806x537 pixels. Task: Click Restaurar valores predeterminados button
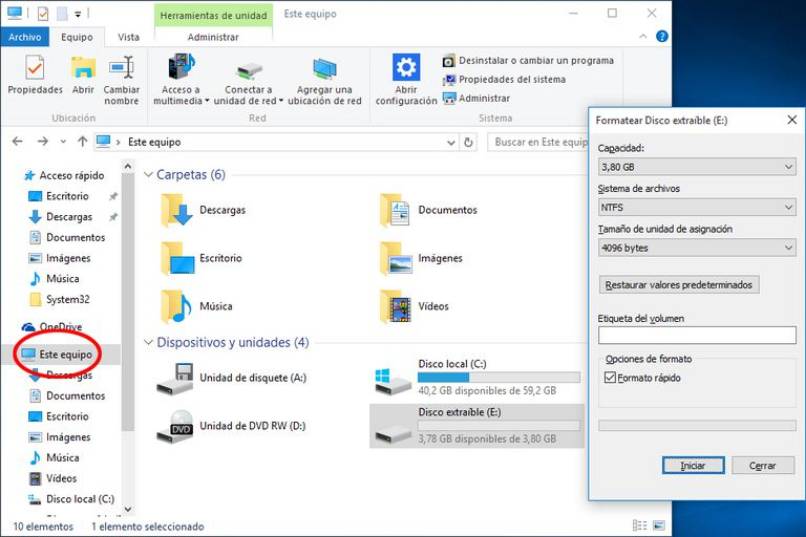coord(679,285)
